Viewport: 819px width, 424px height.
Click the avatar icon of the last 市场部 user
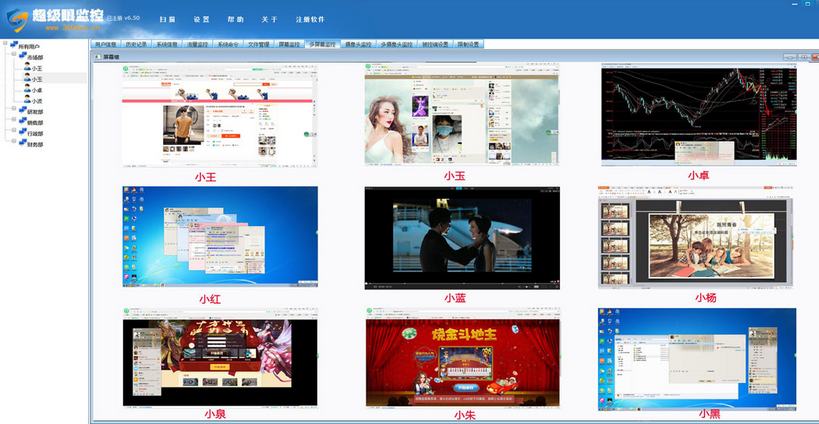click(x=27, y=100)
